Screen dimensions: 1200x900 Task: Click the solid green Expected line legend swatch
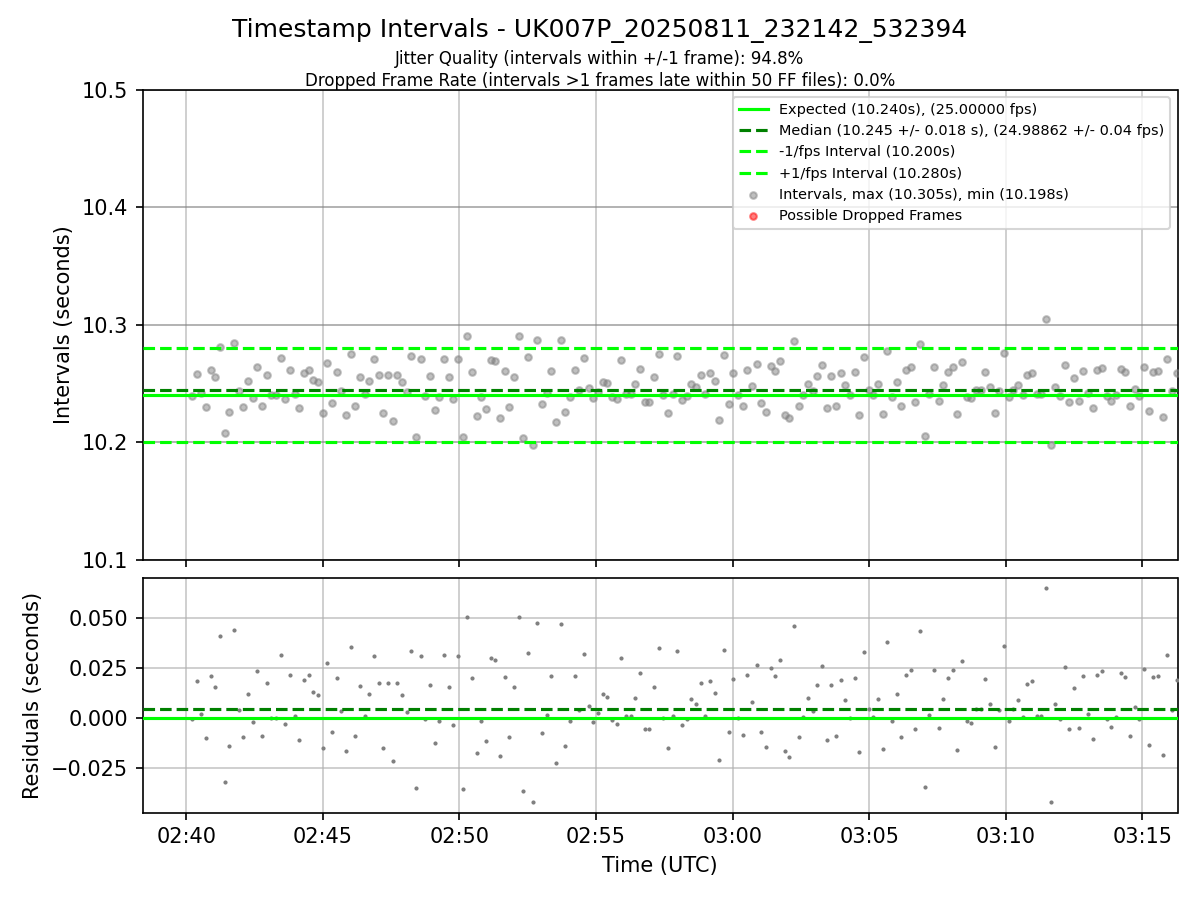click(x=753, y=109)
